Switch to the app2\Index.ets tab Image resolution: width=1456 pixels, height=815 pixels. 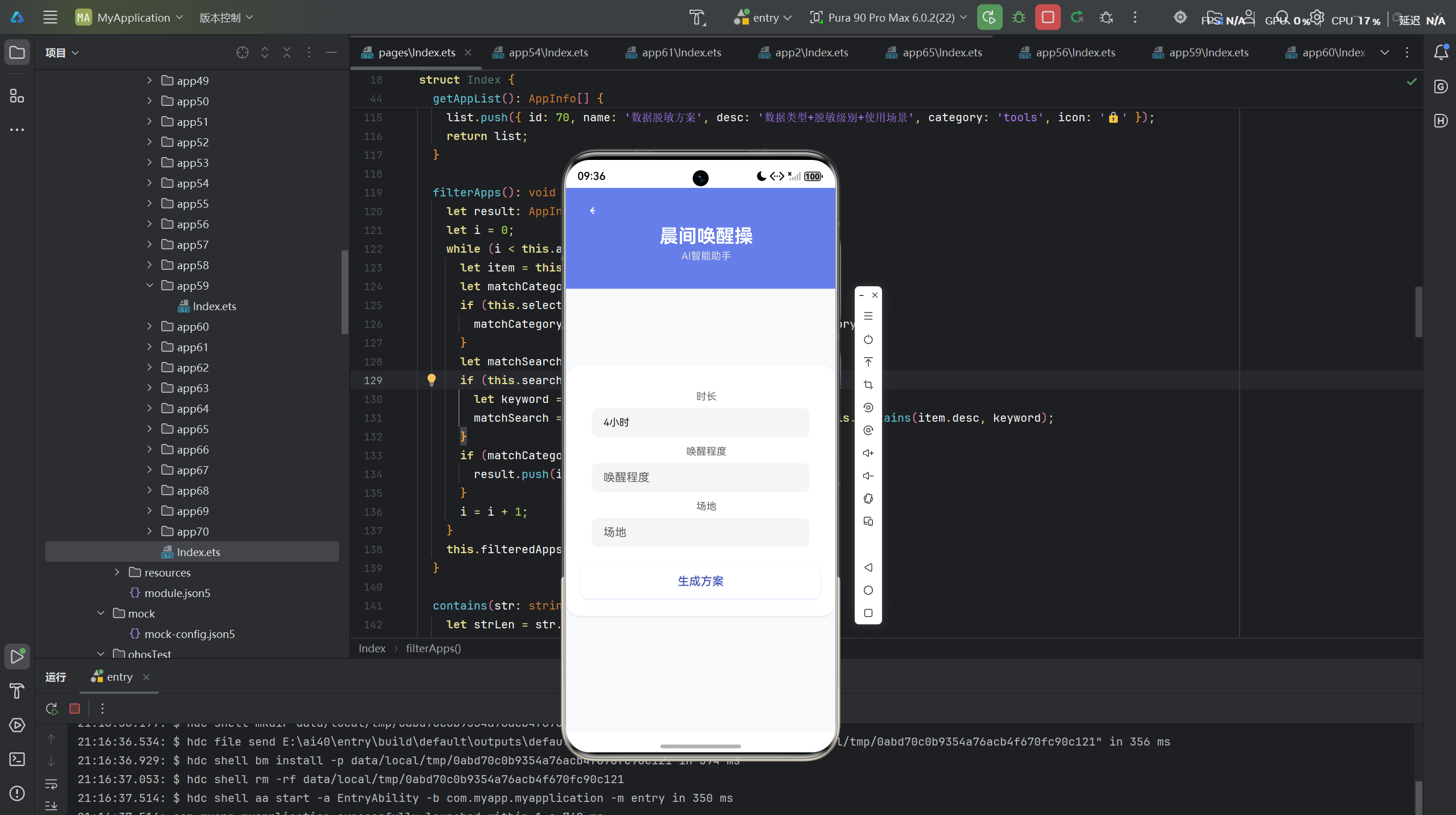803,52
